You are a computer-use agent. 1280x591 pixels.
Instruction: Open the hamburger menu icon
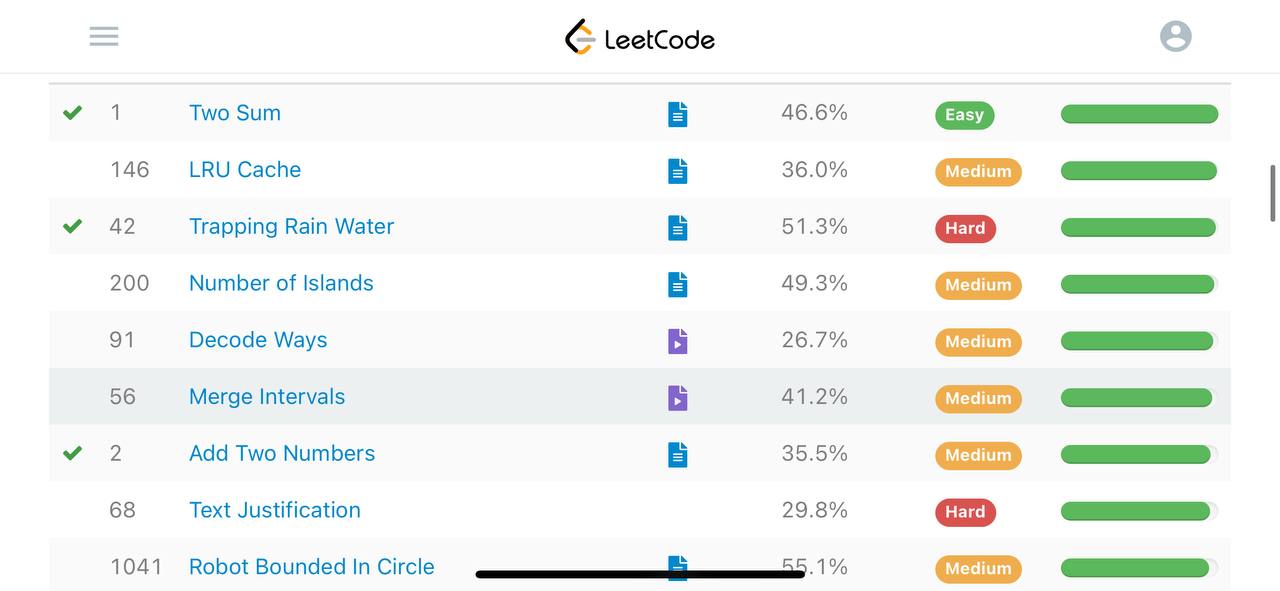click(104, 36)
